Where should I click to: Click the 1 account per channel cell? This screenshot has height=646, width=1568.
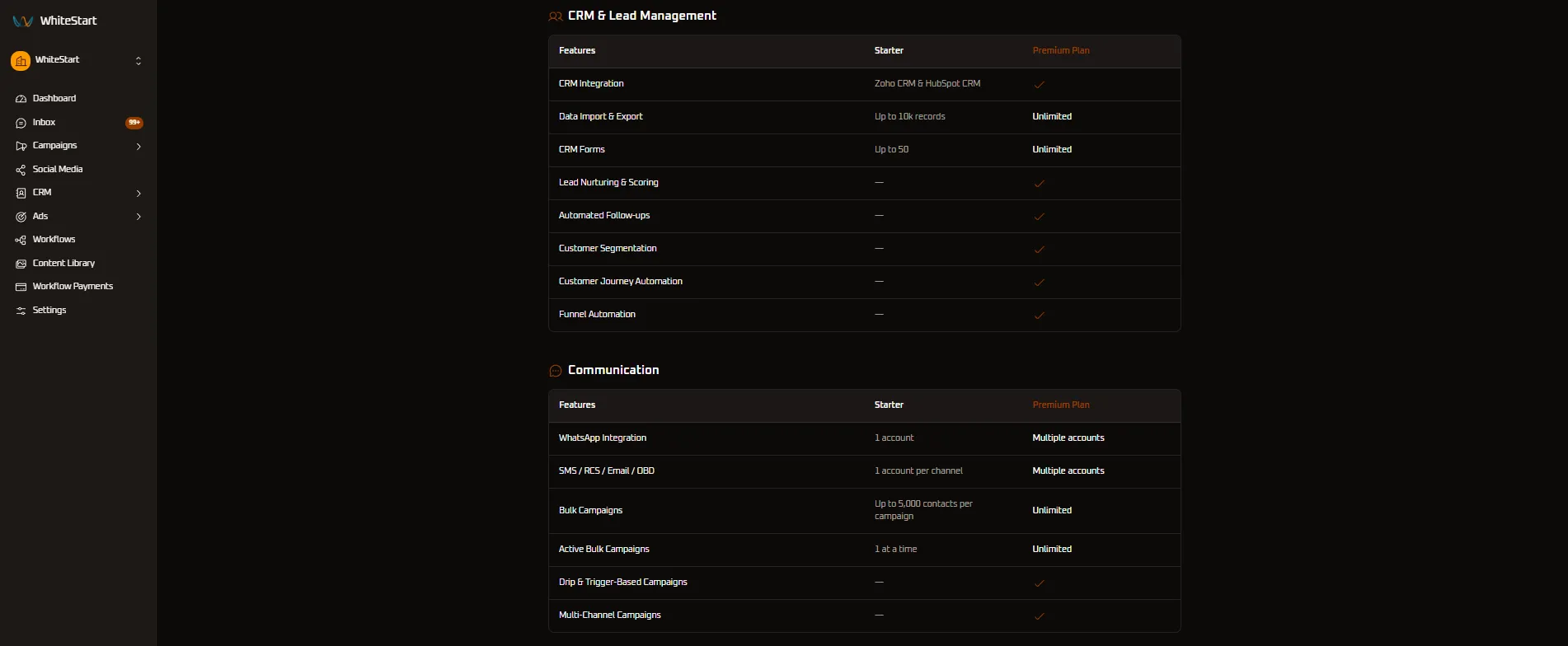coord(918,470)
